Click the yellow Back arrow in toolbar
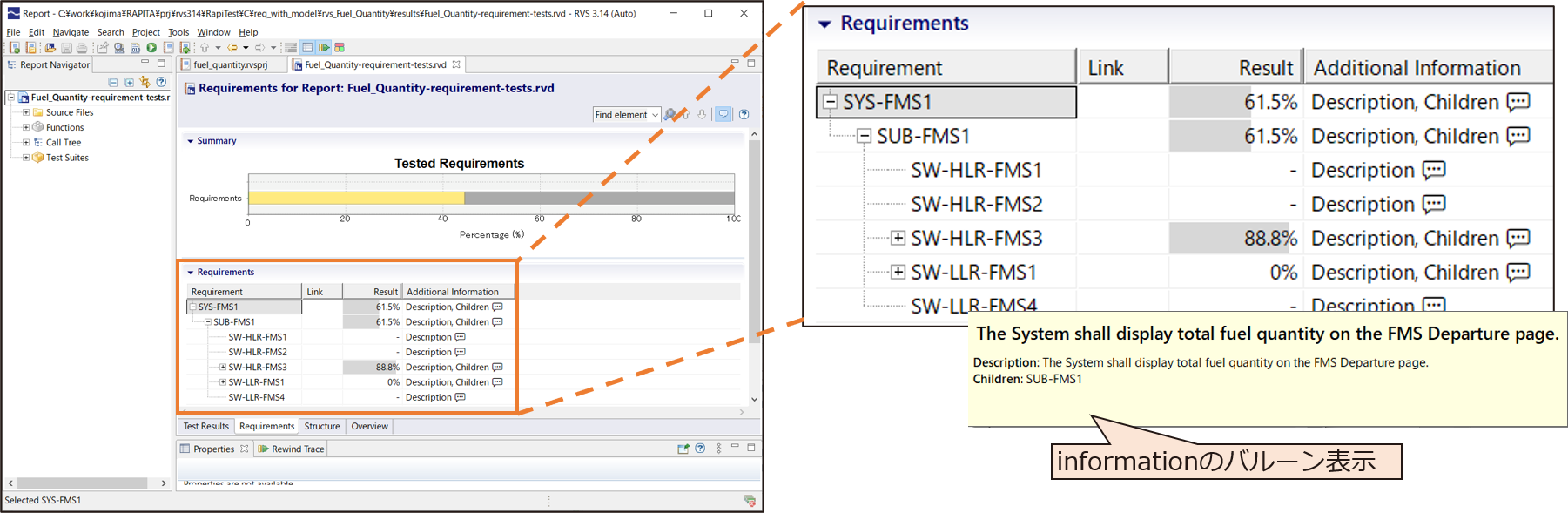The width and height of the screenshot is (1568, 513). (x=232, y=48)
